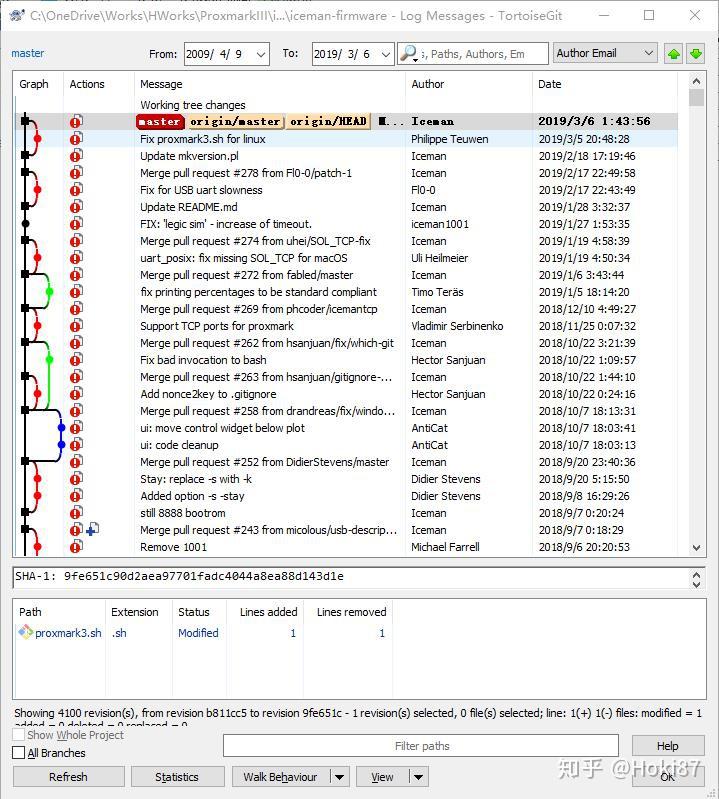Click the 'origin/HEAD' ref label
The width and height of the screenshot is (719, 799).
(x=328, y=121)
